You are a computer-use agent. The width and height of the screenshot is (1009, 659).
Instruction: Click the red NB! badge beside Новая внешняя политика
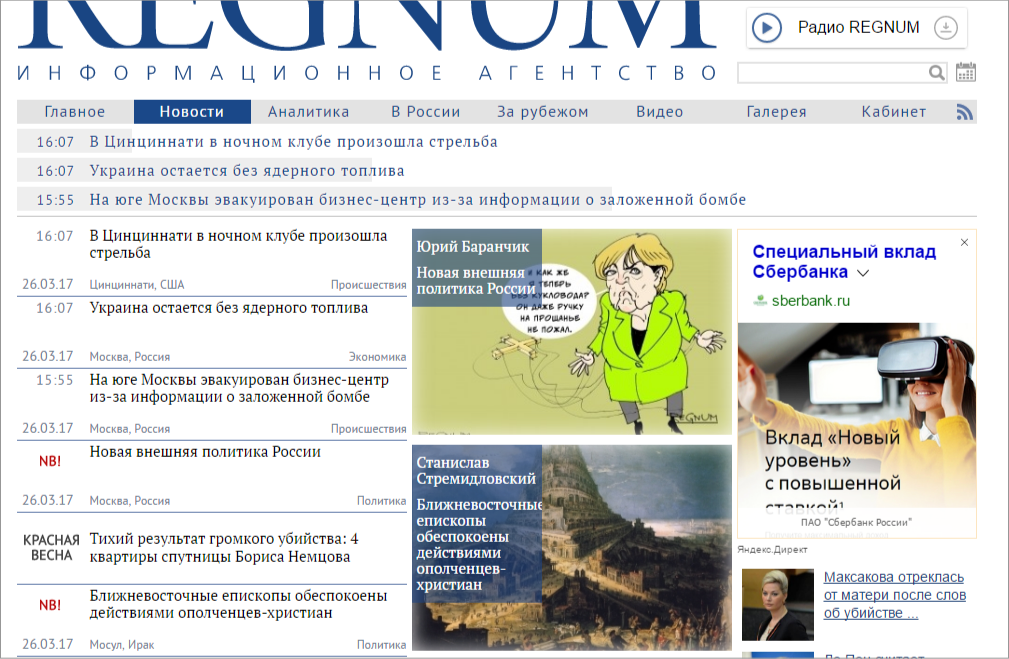[50, 461]
